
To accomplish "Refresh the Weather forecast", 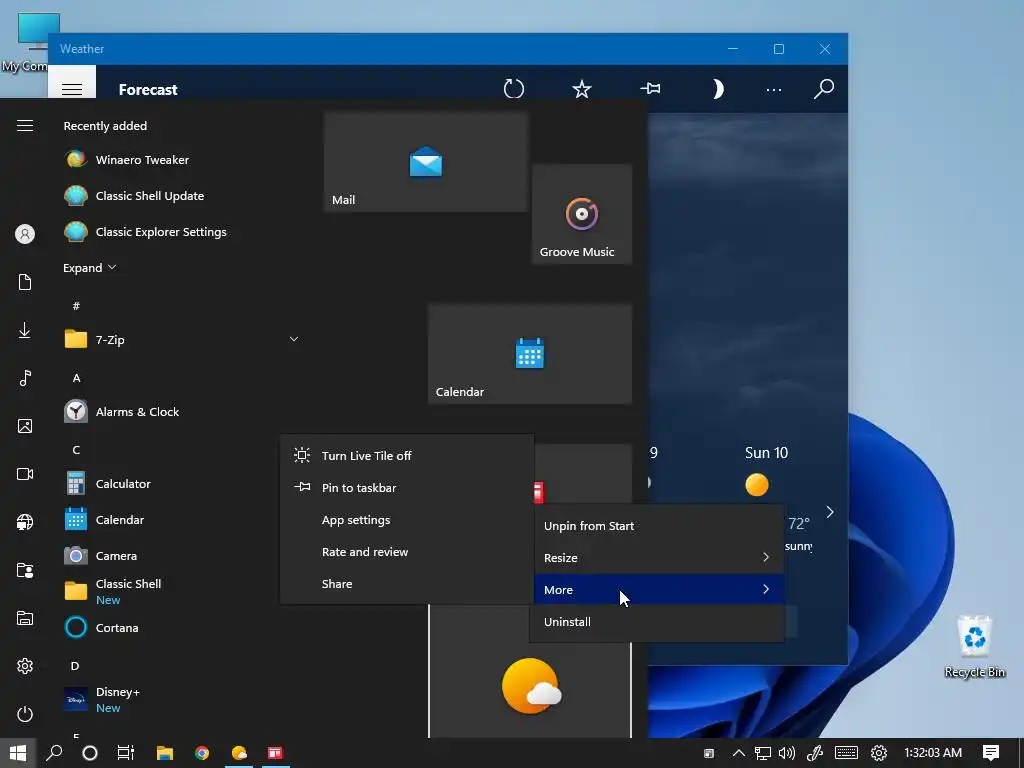I will coord(514,89).
